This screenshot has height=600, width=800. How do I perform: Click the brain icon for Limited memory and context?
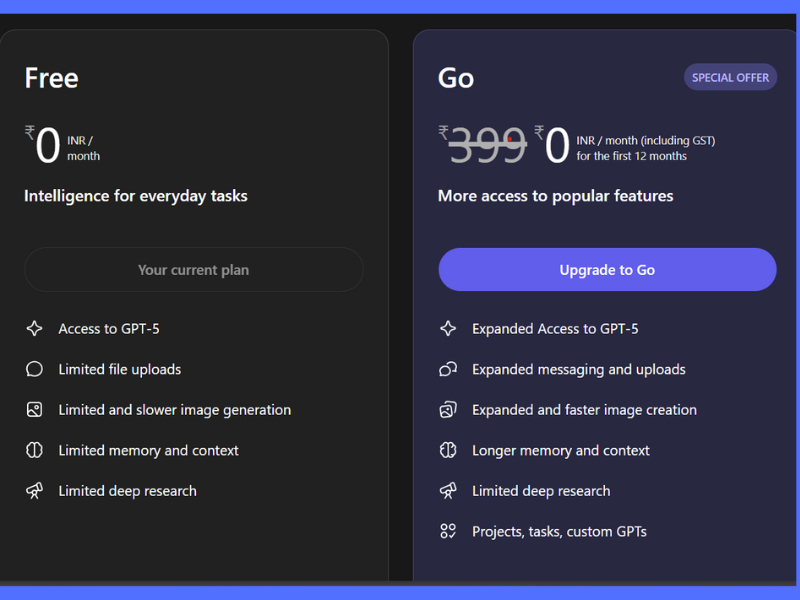pos(34,450)
